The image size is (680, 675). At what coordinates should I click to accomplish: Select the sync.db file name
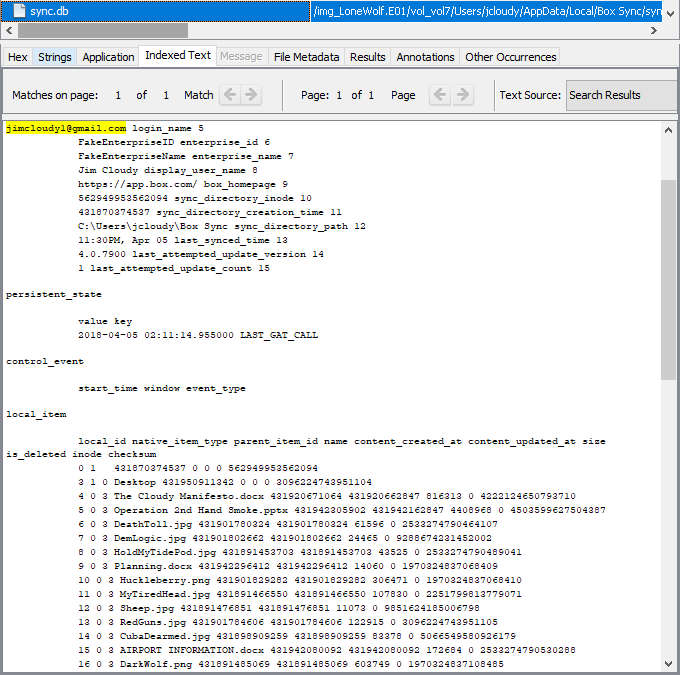pyautogui.click(x=49, y=11)
